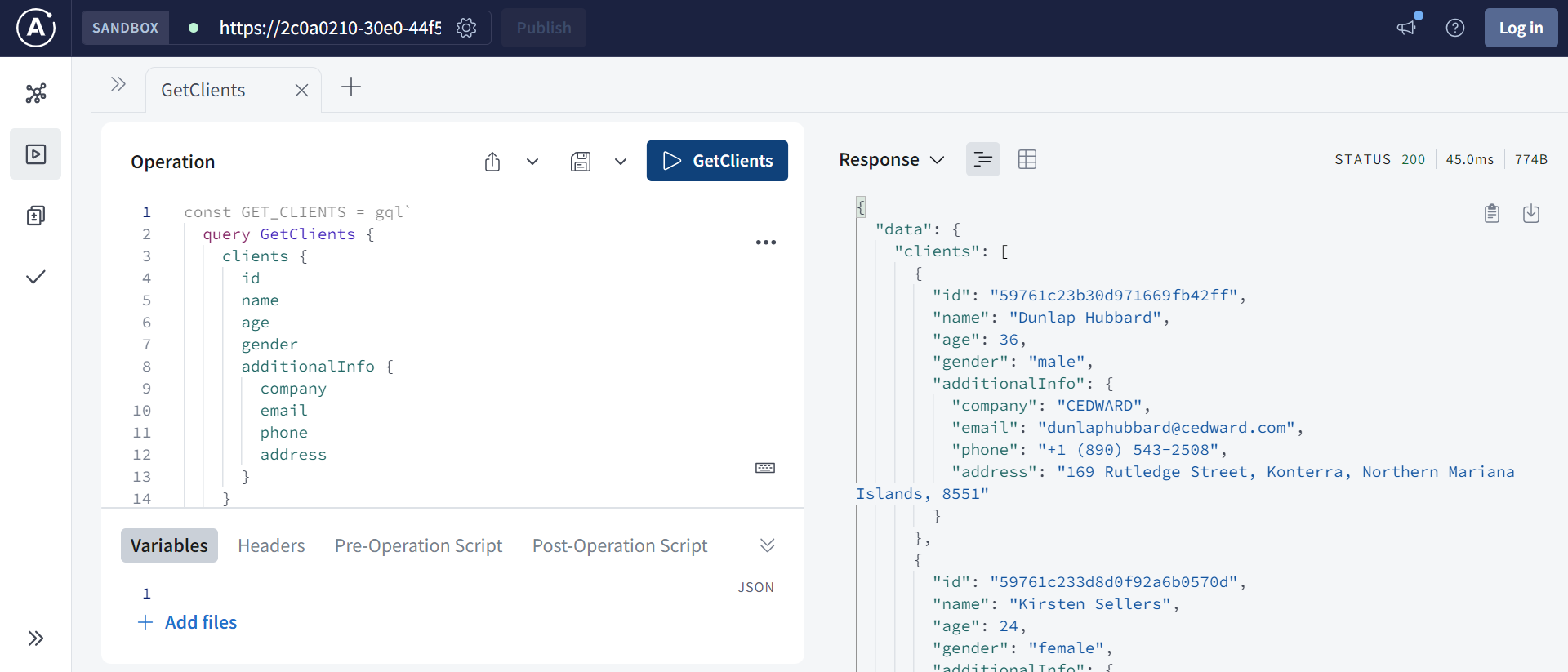Click the JSON label in variables panel

(x=756, y=587)
